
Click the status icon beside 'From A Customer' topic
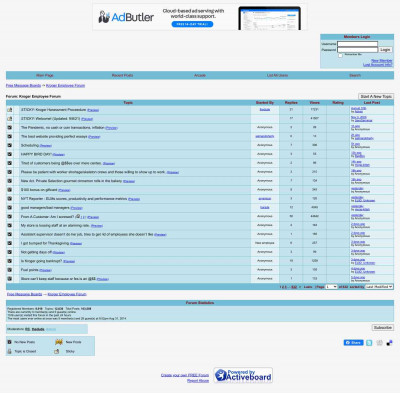coord(9,217)
